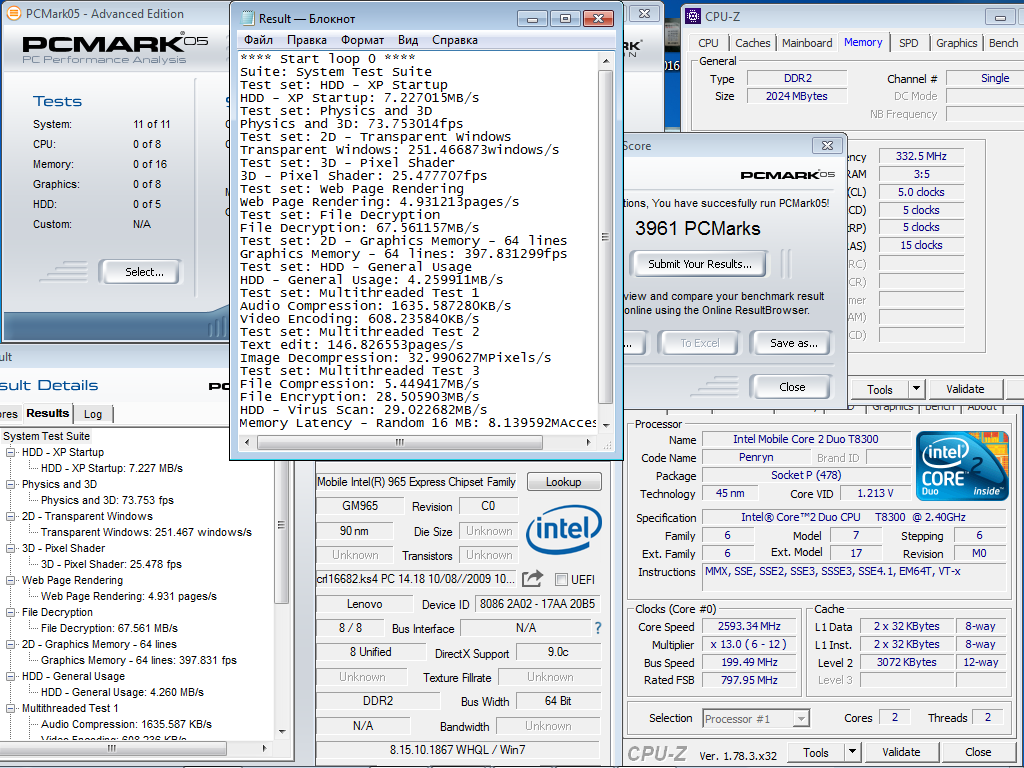Image resolution: width=1024 pixels, height=768 pixels.
Task: Open the Bench tab in CPU-Z
Action: [x=1003, y=43]
